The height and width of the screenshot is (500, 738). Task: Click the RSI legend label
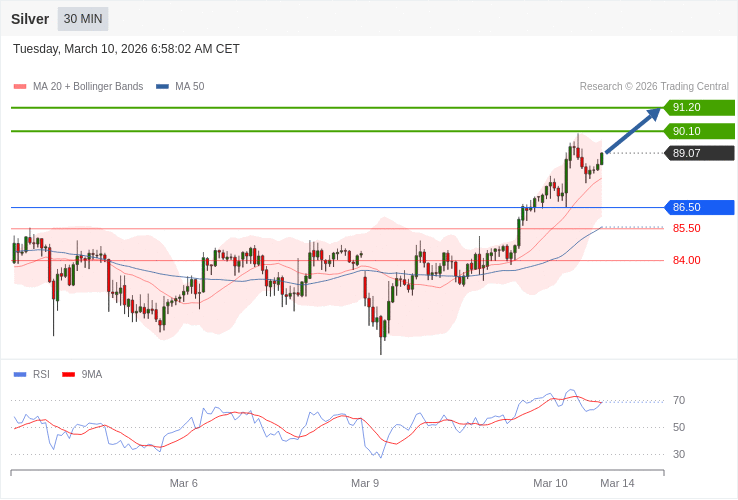[x=41, y=375]
